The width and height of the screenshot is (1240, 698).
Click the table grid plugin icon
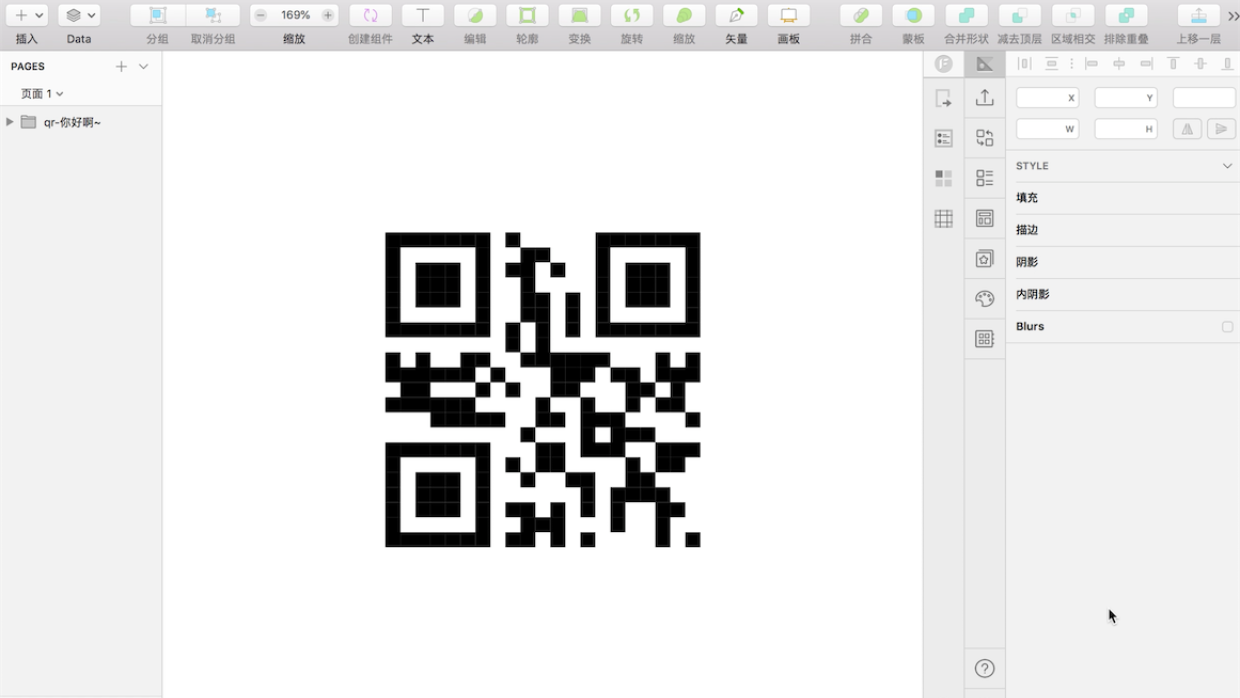(x=943, y=219)
